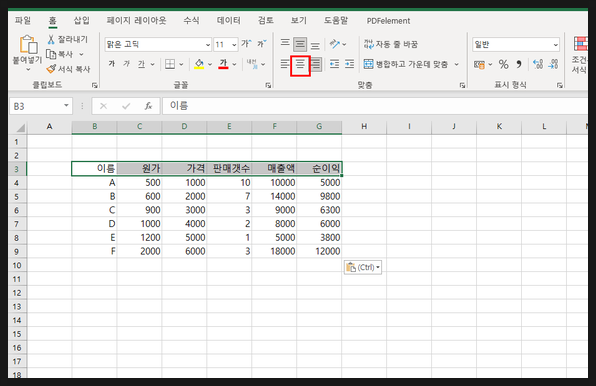Click the accounting number format icon
The width and height of the screenshot is (596, 386).
(x=479, y=65)
